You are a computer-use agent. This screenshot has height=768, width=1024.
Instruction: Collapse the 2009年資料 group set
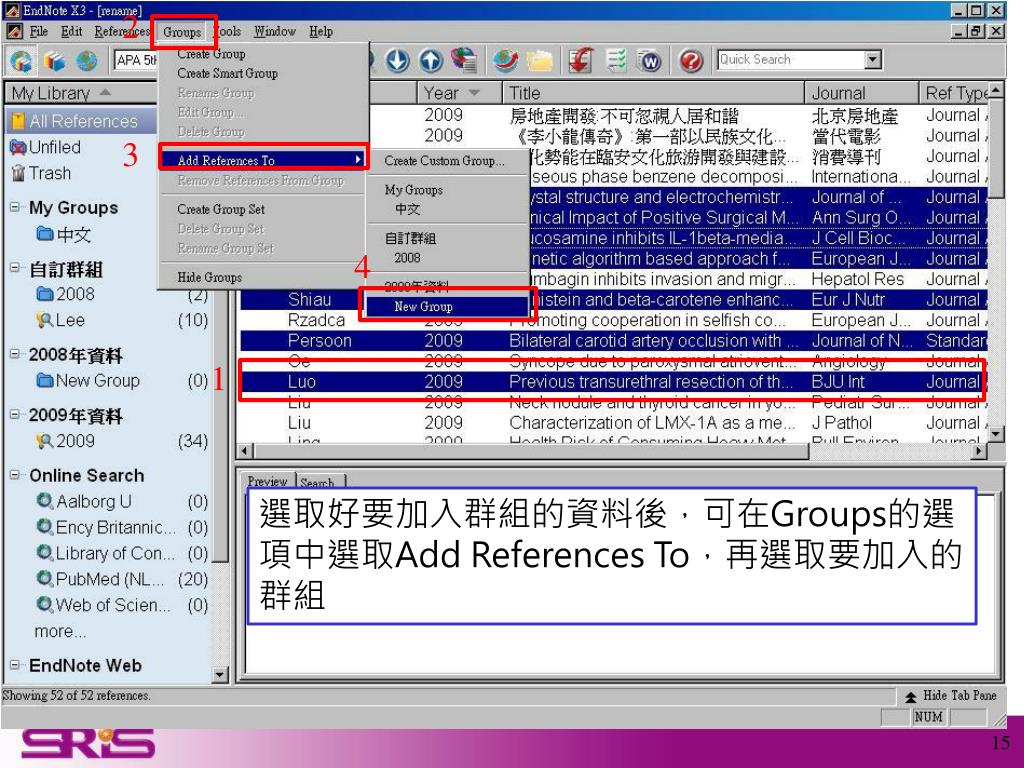tap(15, 414)
